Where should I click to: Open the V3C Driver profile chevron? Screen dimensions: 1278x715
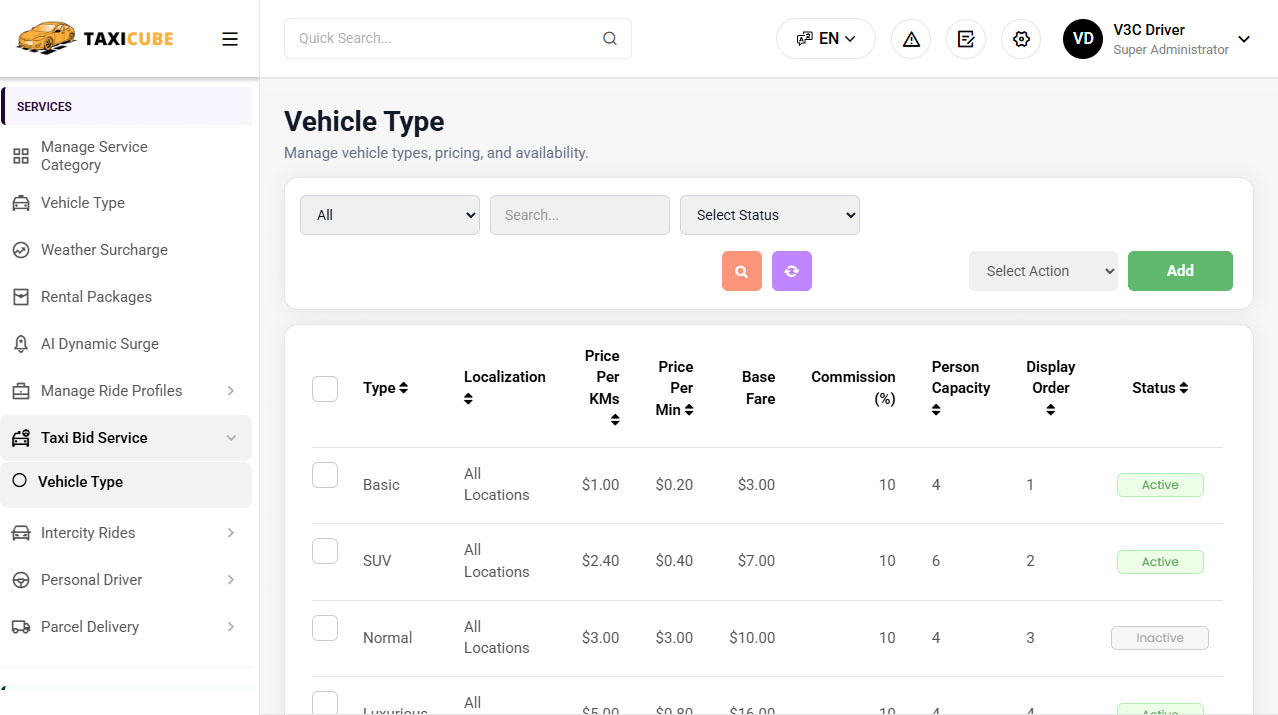pyautogui.click(x=1244, y=39)
